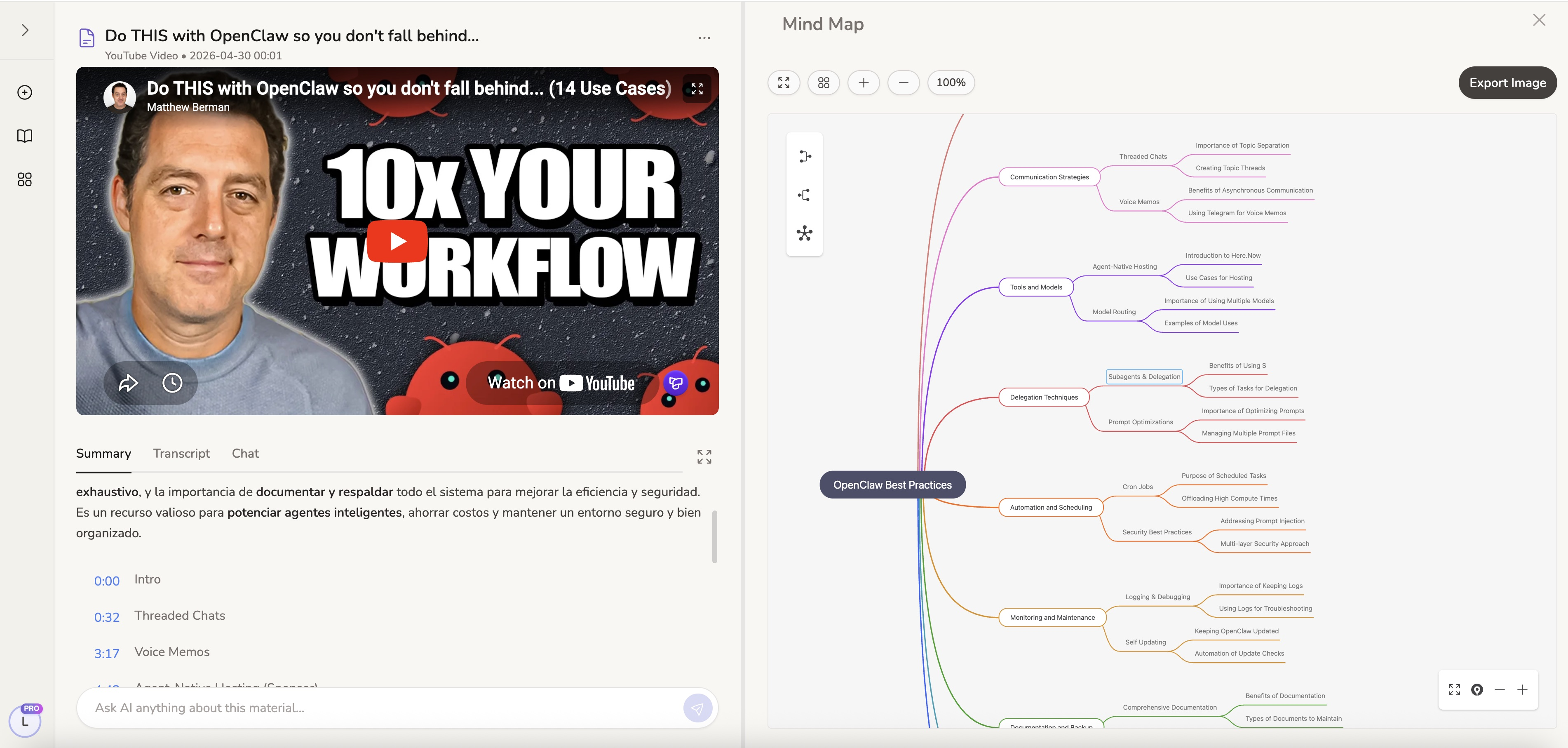Image resolution: width=1568 pixels, height=748 pixels.
Task: Select the right-branching mind map layout icon
Action: click(x=805, y=157)
